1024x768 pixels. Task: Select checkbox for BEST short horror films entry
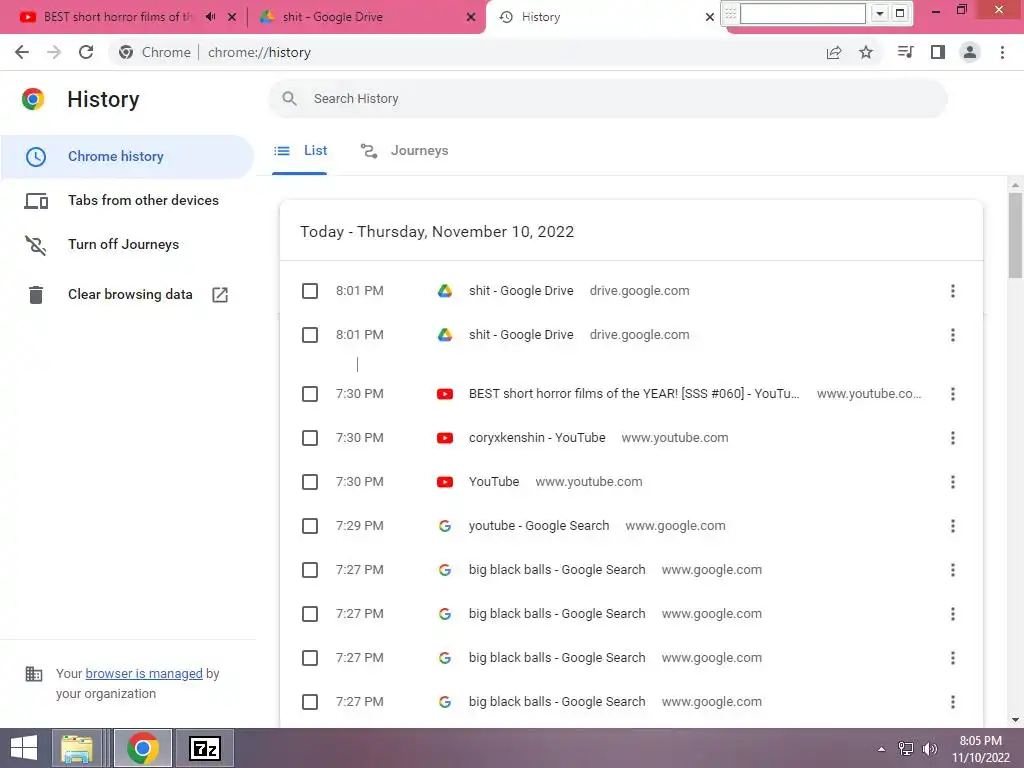pos(310,394)
